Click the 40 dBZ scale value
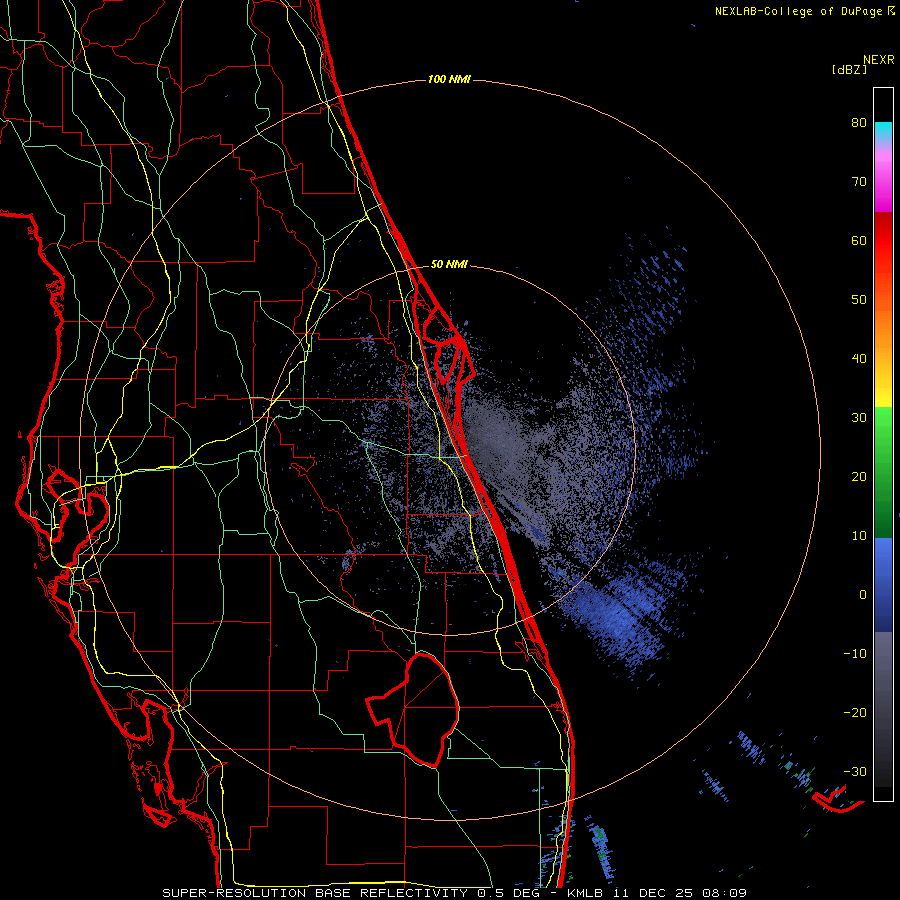The width and height of the screenshot is (900, 900). (859, 359)
